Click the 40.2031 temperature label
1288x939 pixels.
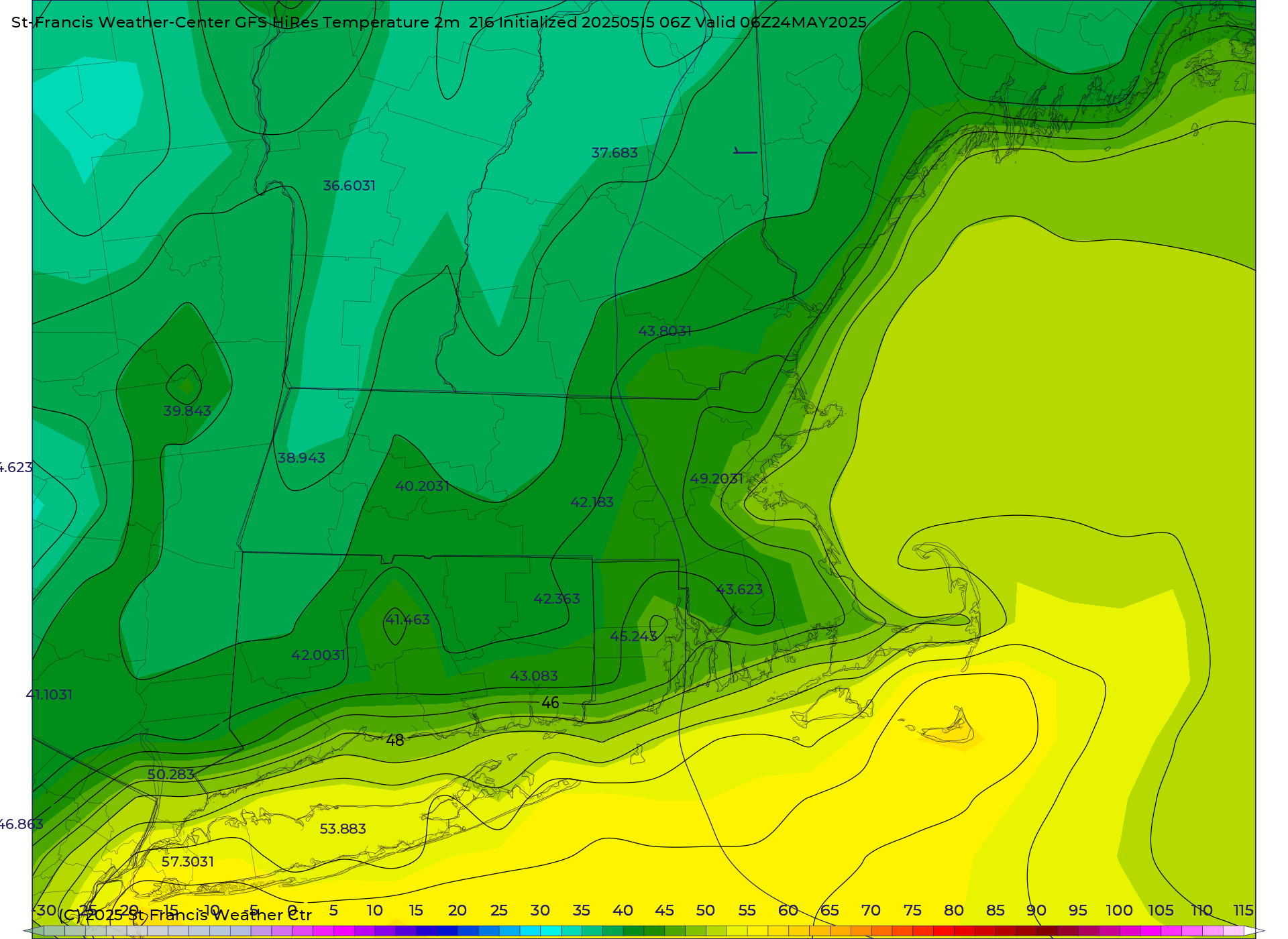tap(423, 486)
